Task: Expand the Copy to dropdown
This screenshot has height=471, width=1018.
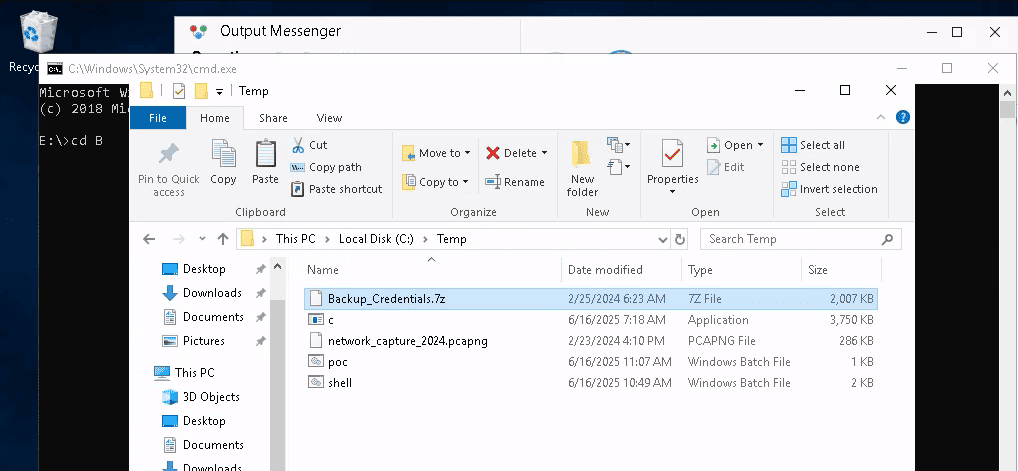Action: pyautogui.click(x=466, y=182)
